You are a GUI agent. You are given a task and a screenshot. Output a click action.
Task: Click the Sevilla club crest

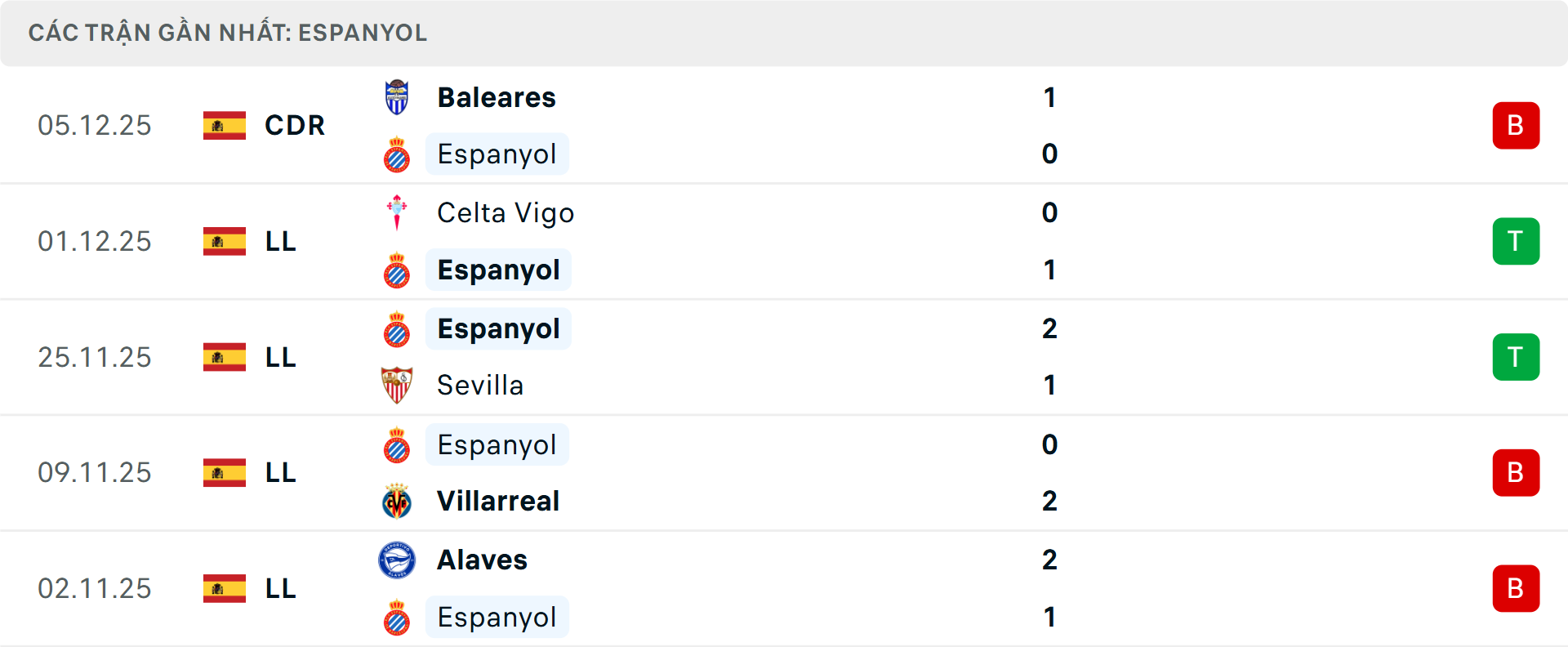[398, 386]
